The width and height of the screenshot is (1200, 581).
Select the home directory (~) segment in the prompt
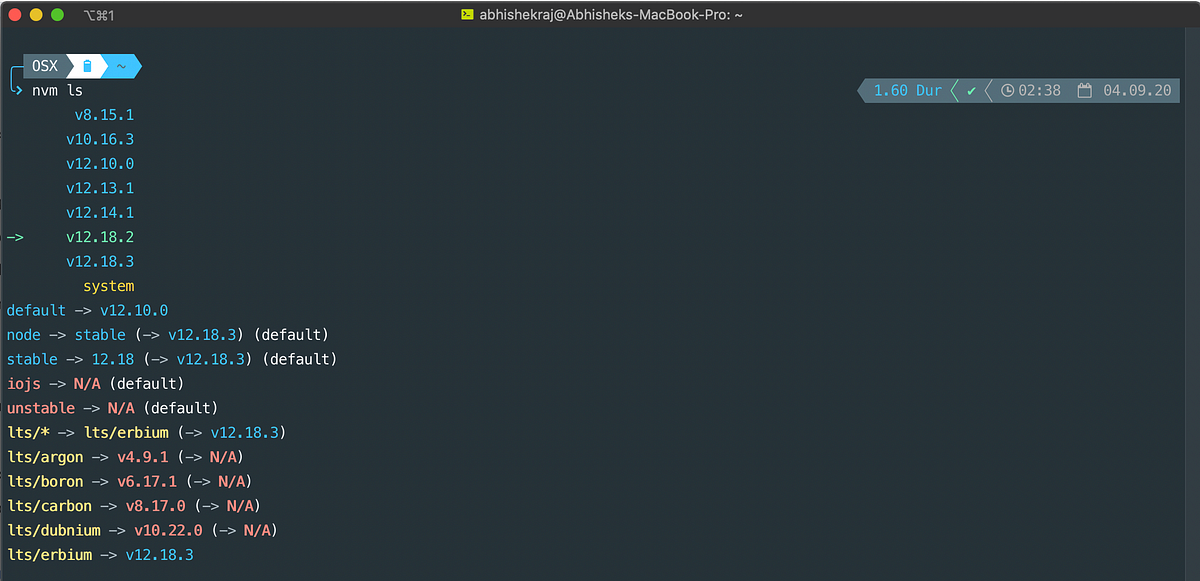[x=121, y=66]
